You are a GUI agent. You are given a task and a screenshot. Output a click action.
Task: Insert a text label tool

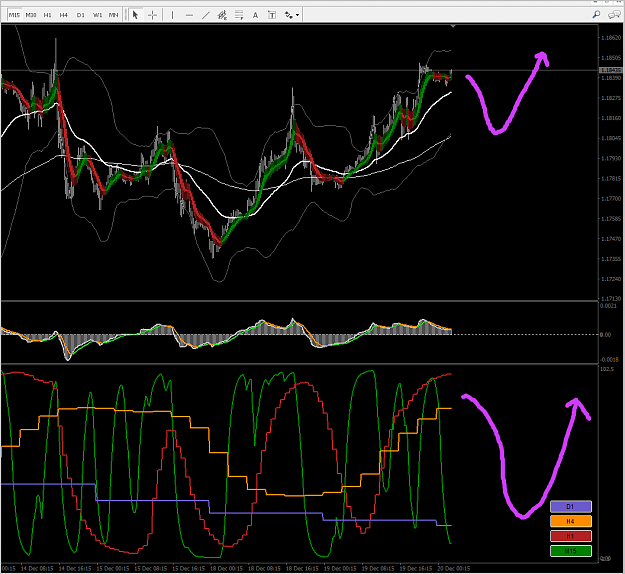click(x=272, y=15)
